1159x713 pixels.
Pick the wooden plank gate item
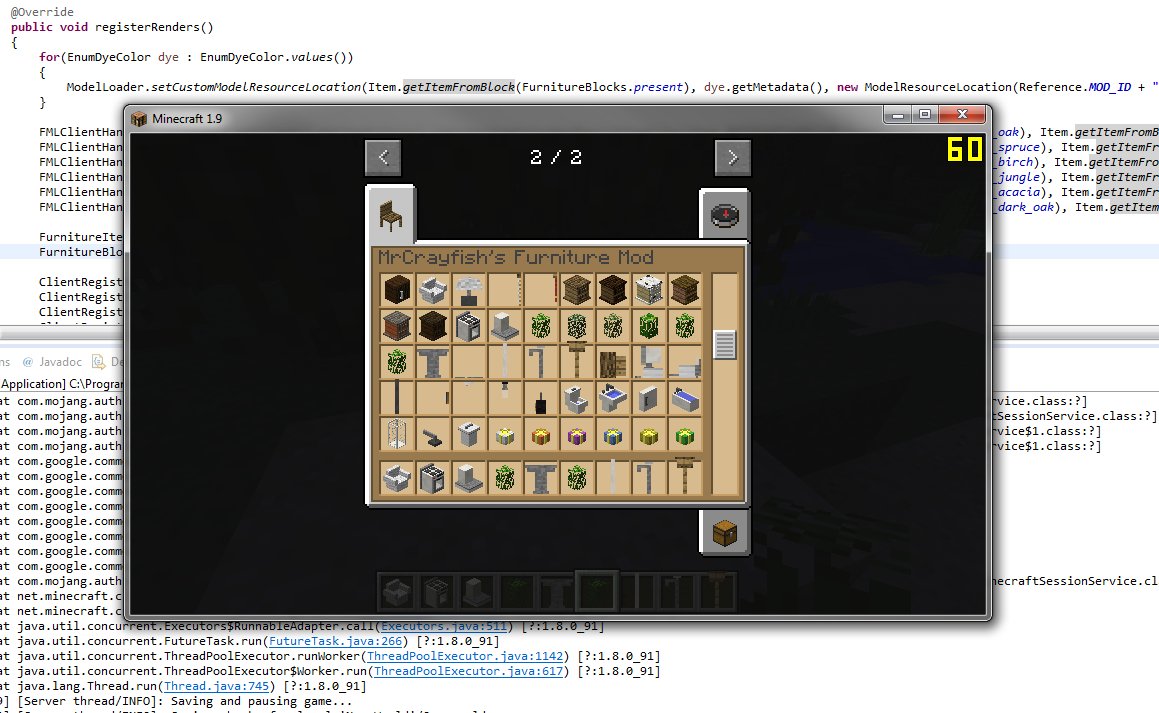612,362
